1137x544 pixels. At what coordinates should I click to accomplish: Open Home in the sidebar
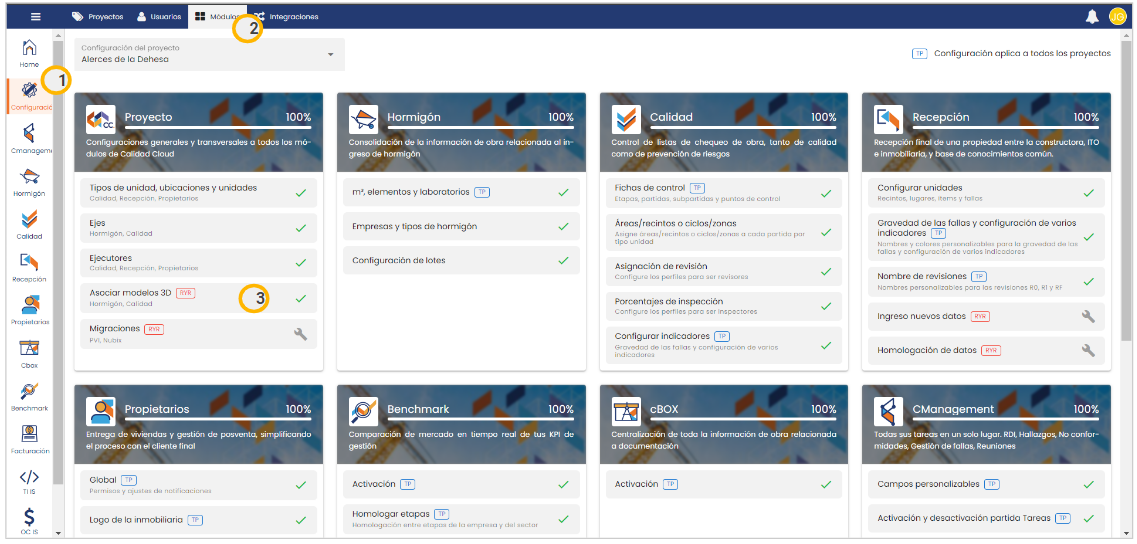pos(29,53)
